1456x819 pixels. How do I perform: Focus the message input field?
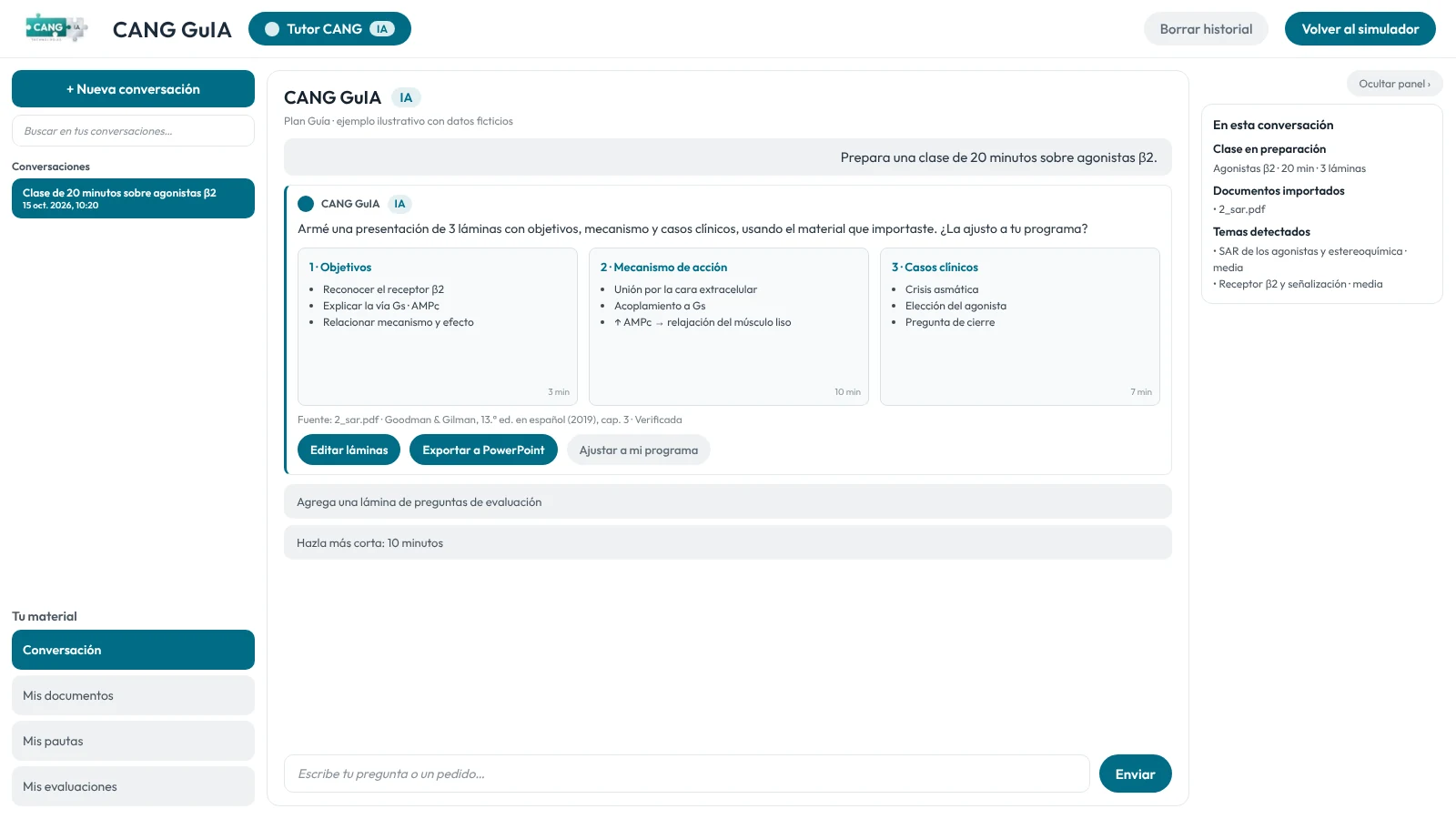[x=686, y=773]
